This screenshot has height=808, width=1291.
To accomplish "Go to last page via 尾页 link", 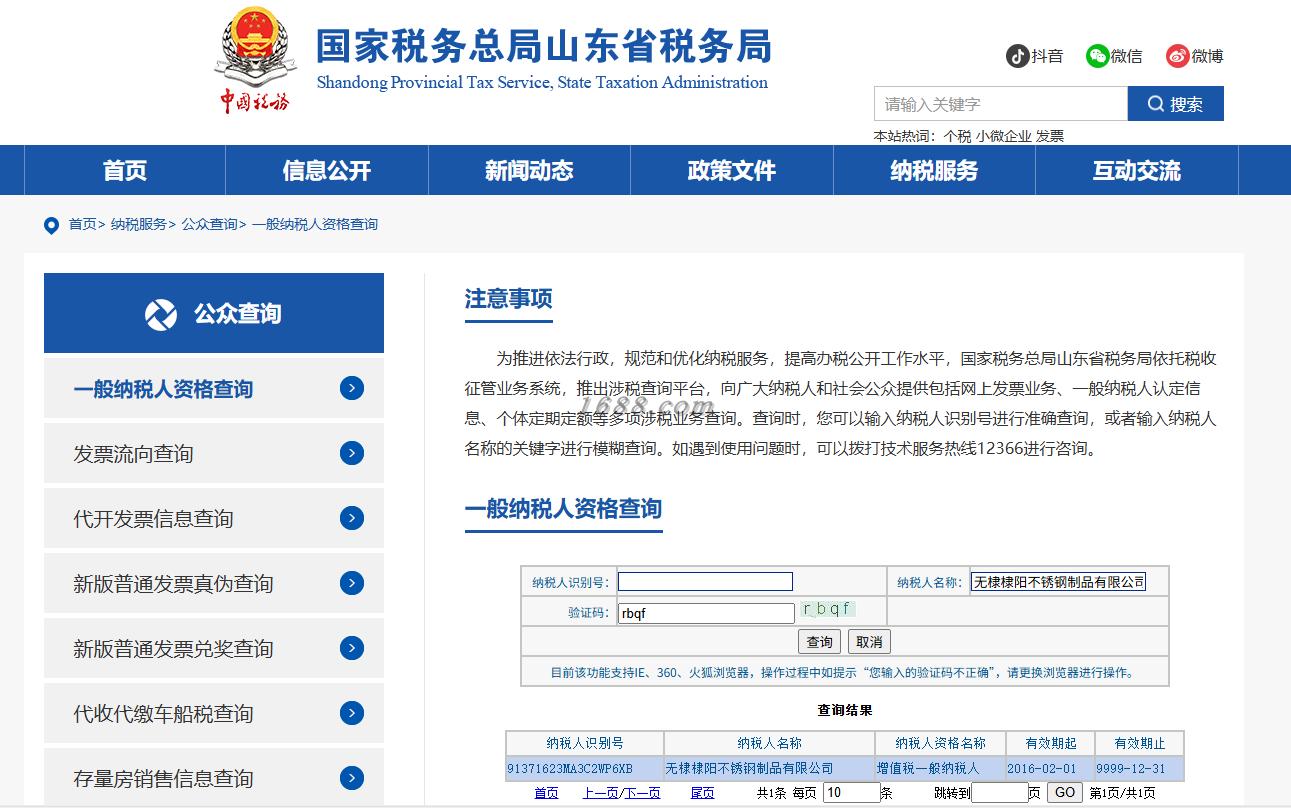I will [703, 793].
